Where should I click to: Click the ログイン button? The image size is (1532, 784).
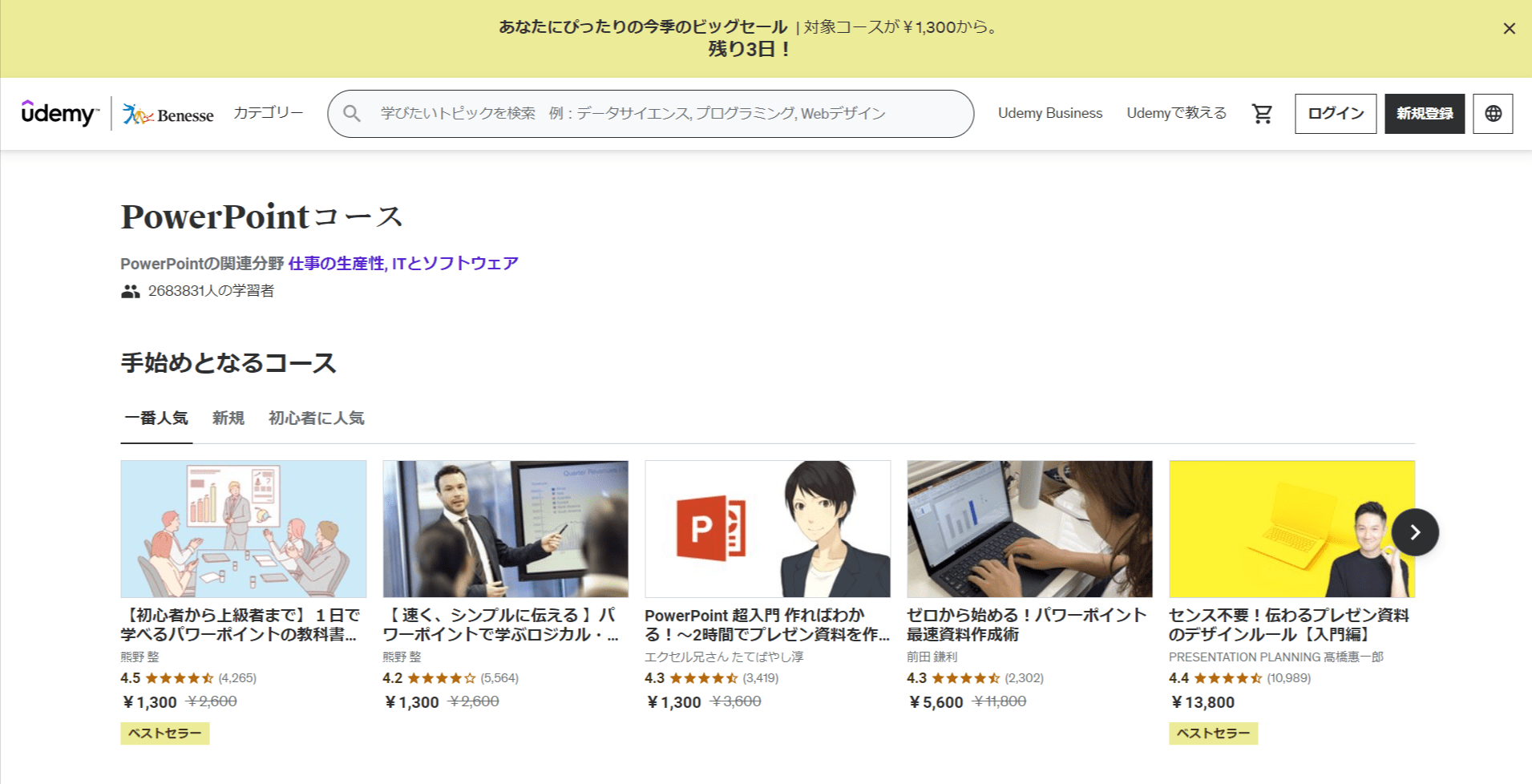coord(1336,114)
